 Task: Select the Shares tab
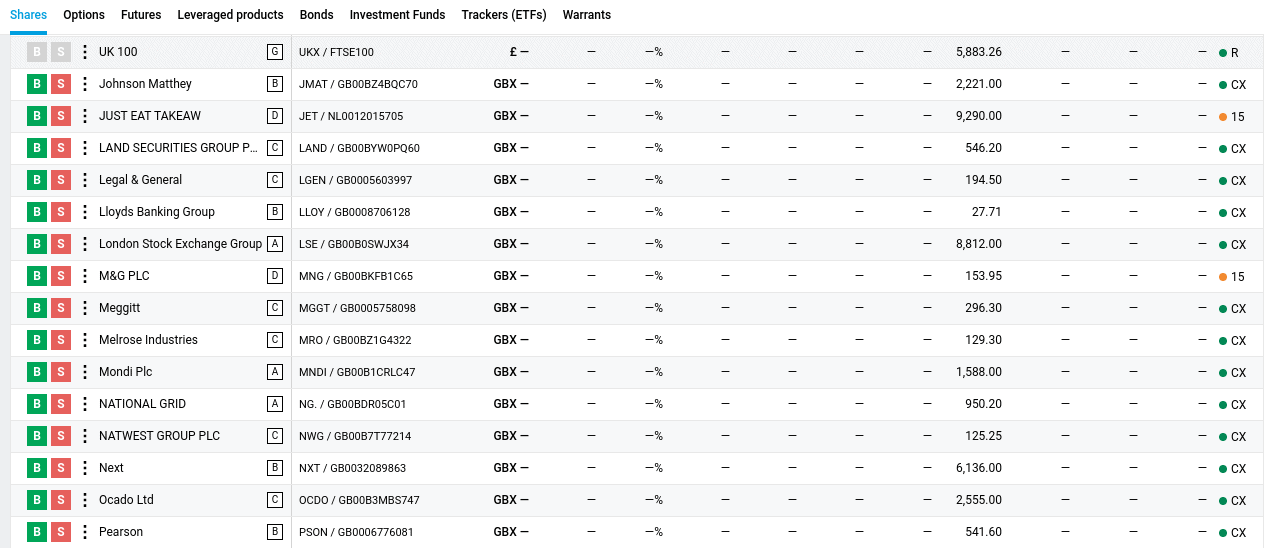[x=28, y=15]
